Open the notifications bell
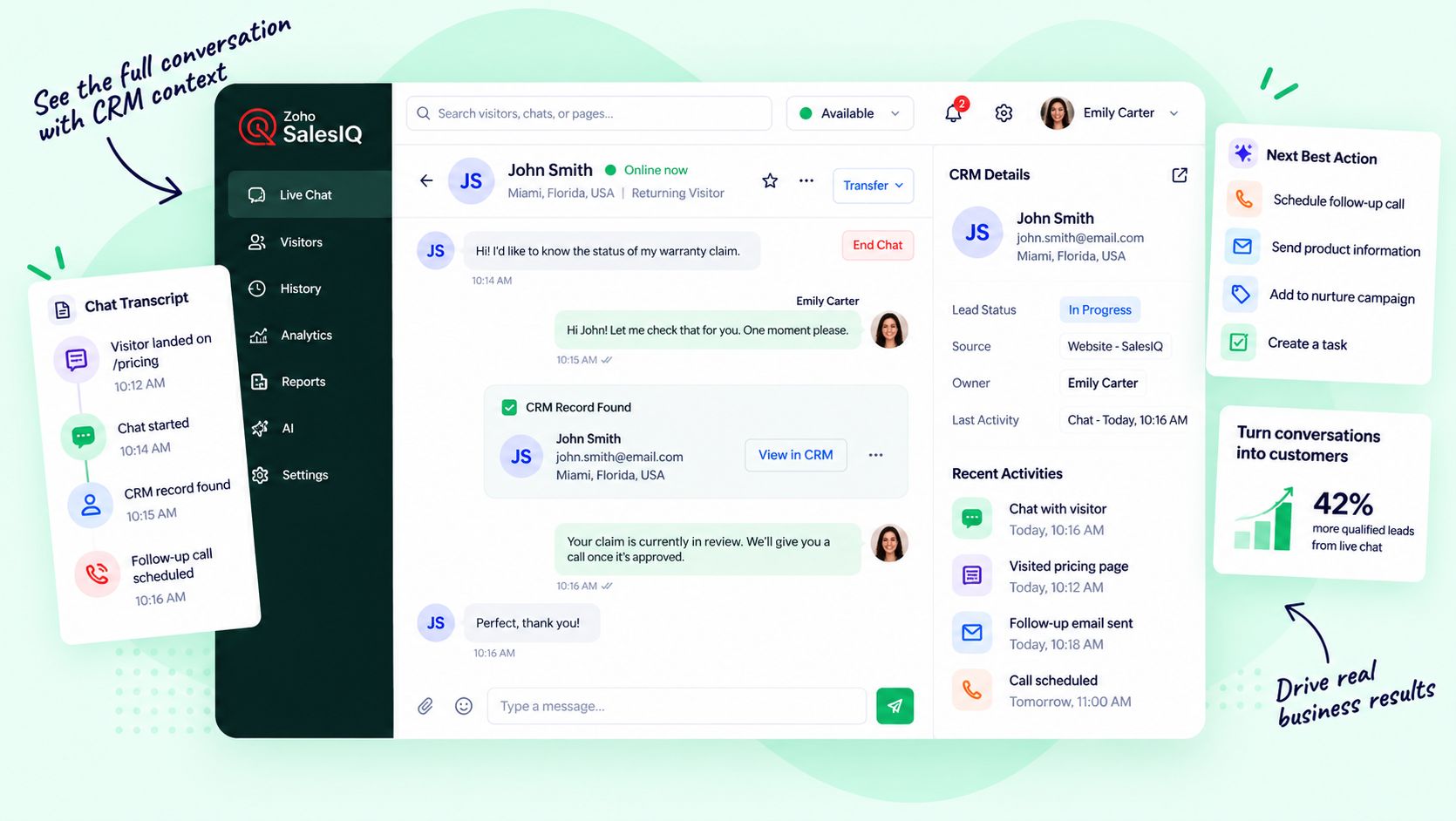Screen dimensions: 1456x821 coord(954,113)
